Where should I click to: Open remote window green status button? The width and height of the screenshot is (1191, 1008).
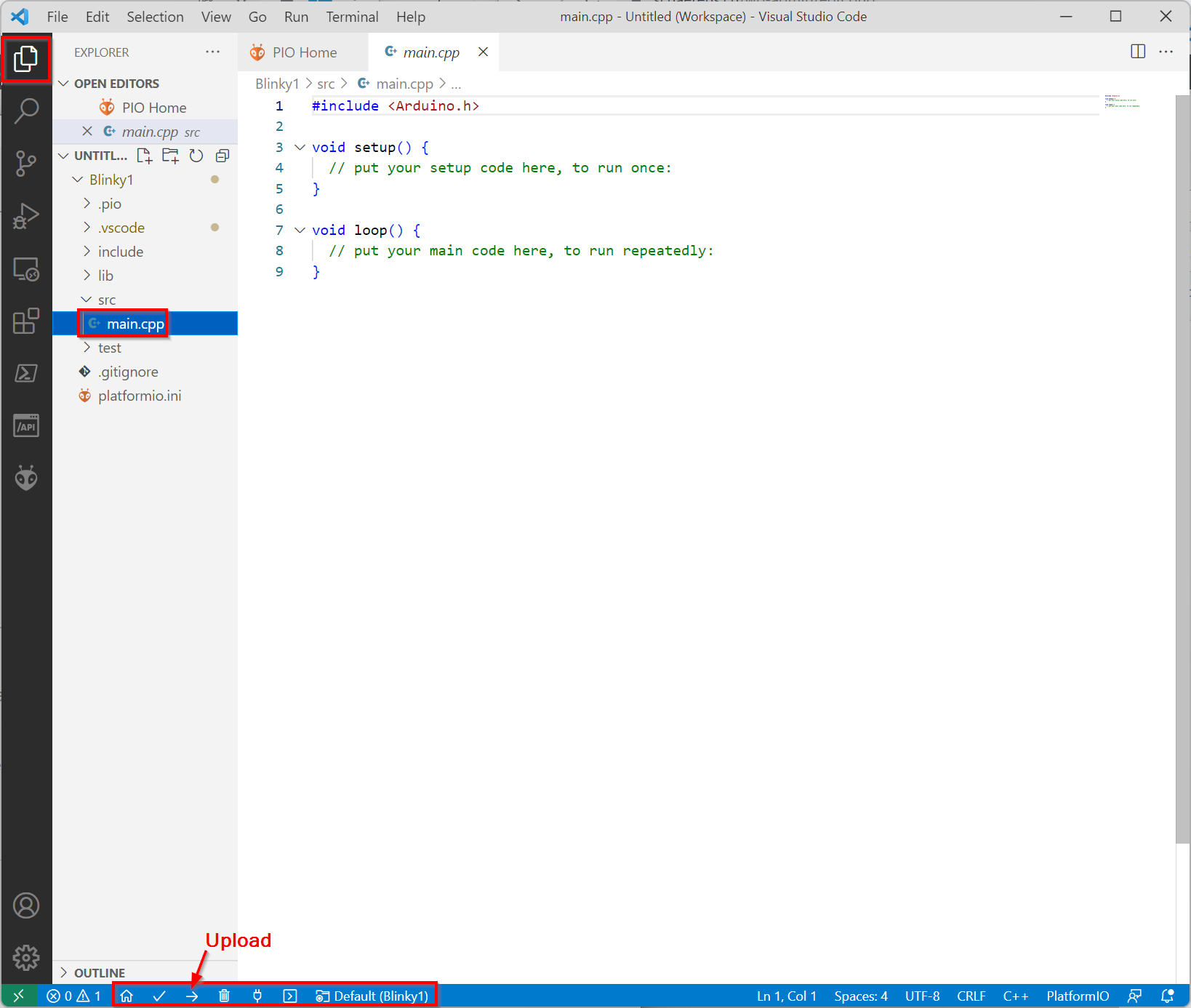[x=19, y=996]
